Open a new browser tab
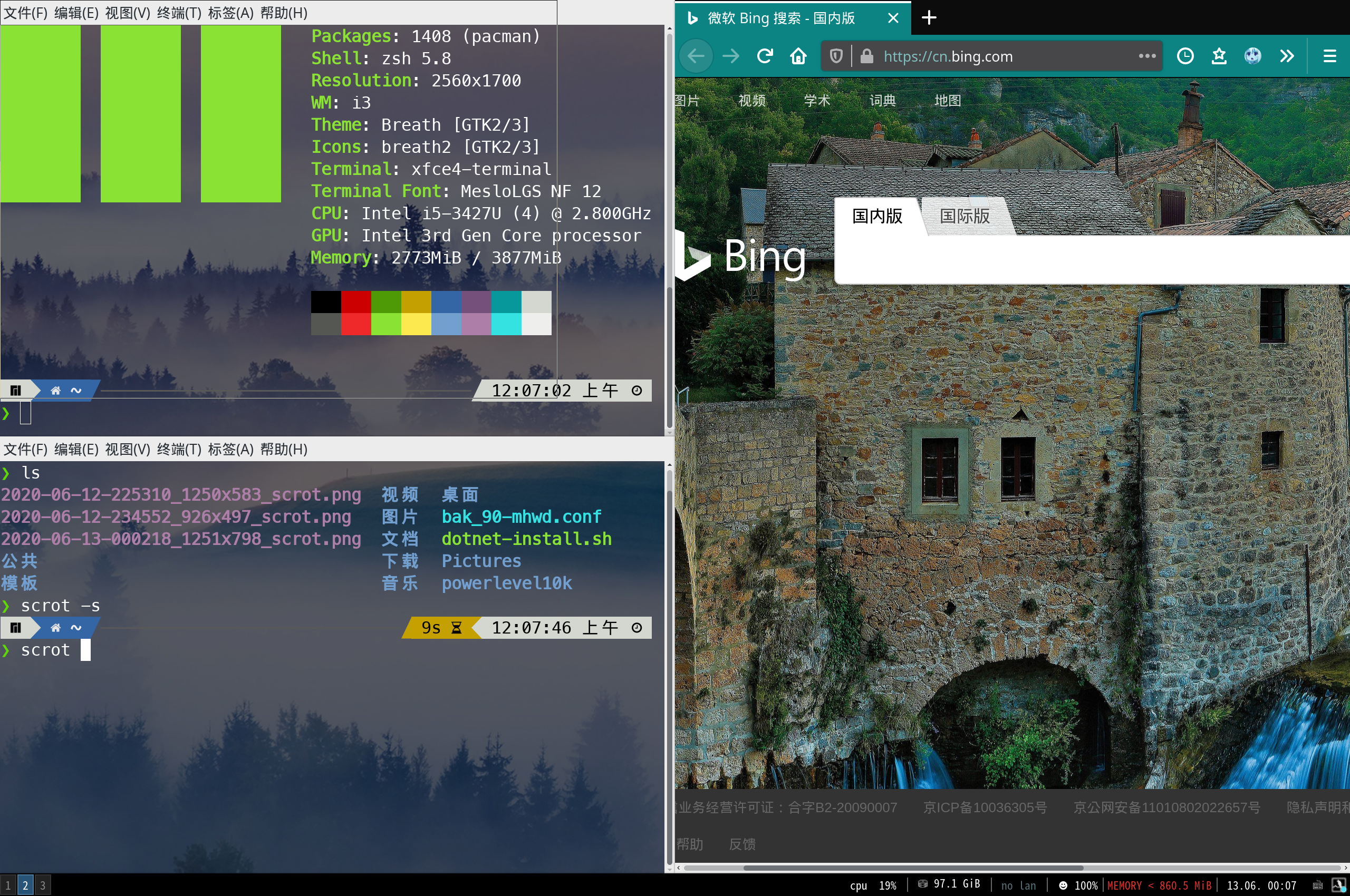1350x896 pixels. click(x=929, y=18)
